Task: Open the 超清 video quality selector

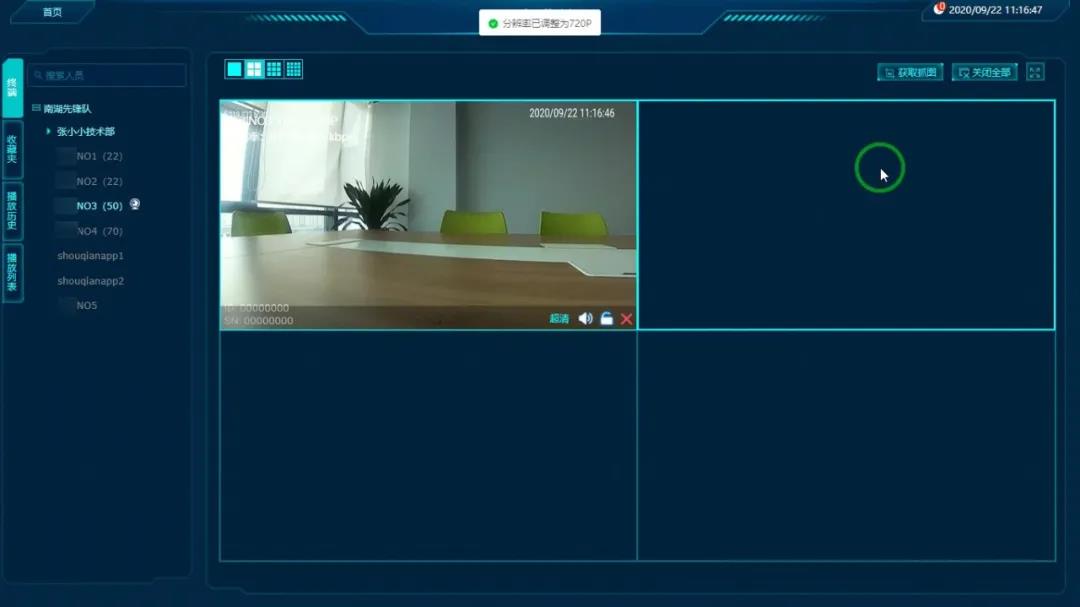Action: click(559, 319)
